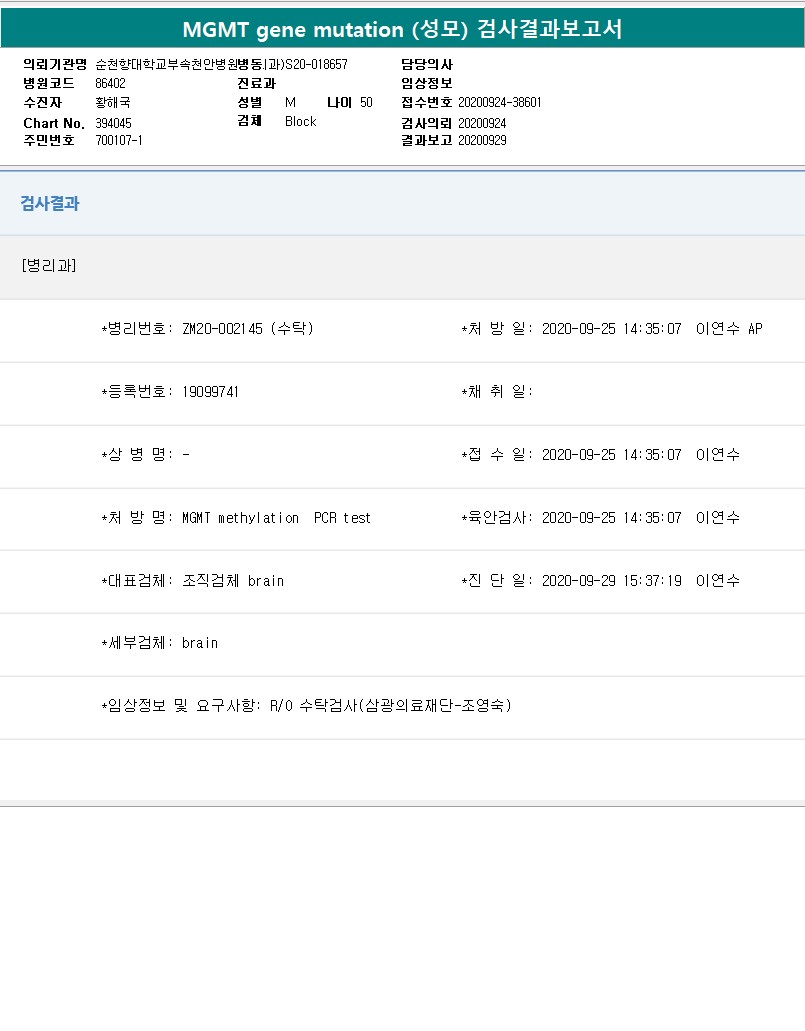This screenshot has height=1031, width=805.
Task: Click the 주민번호 value 700107-1
Action: coord(119,140)
